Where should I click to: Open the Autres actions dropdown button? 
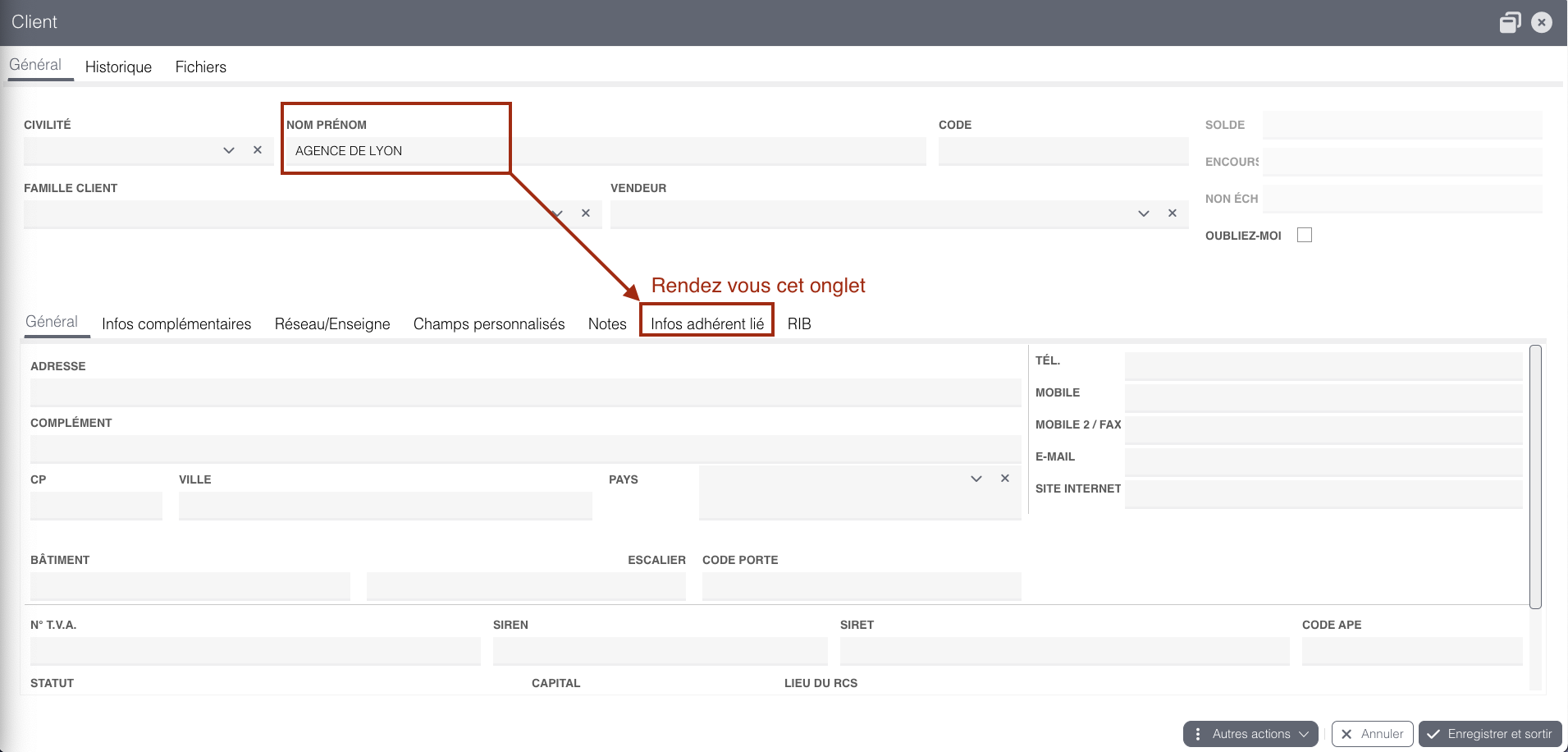click(x=1250, y=734)
